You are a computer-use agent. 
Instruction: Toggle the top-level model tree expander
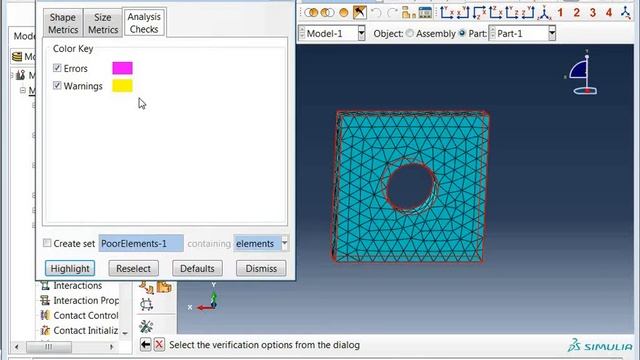12,75
